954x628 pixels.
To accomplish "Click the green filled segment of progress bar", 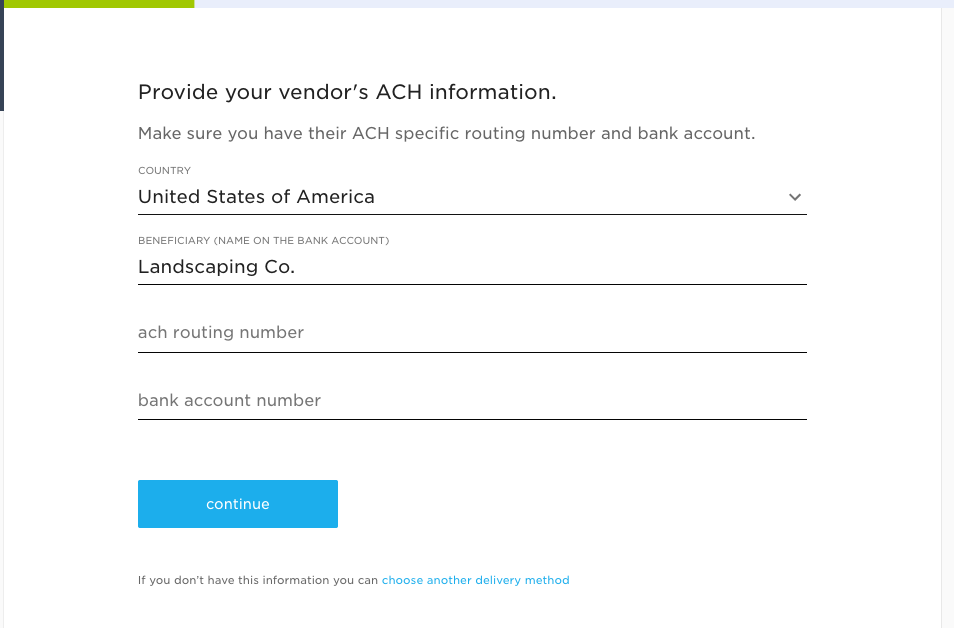I will click(x=99, y=4).
